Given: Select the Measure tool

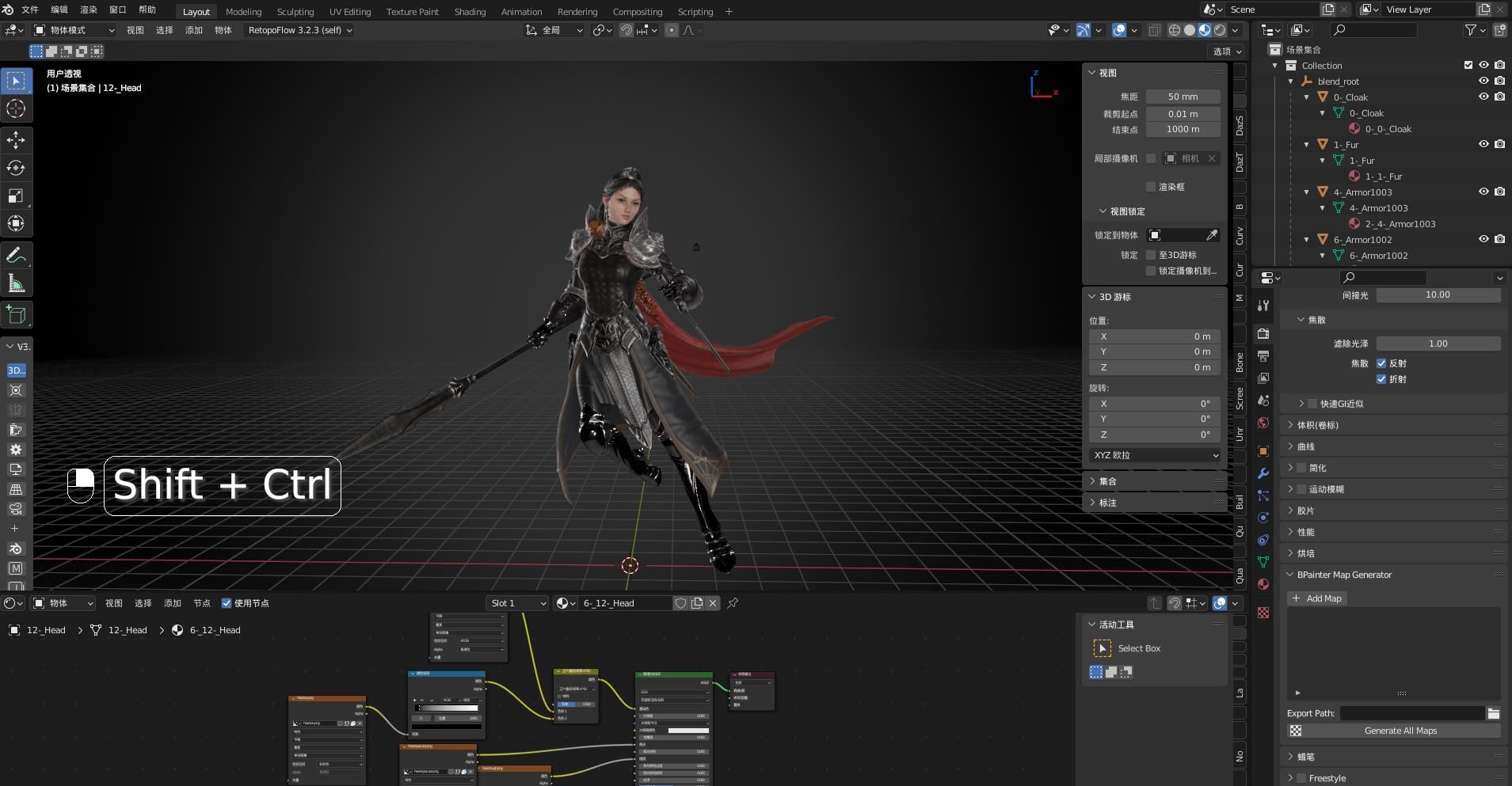Looking at the screenshot, I should tap(16, 283).
